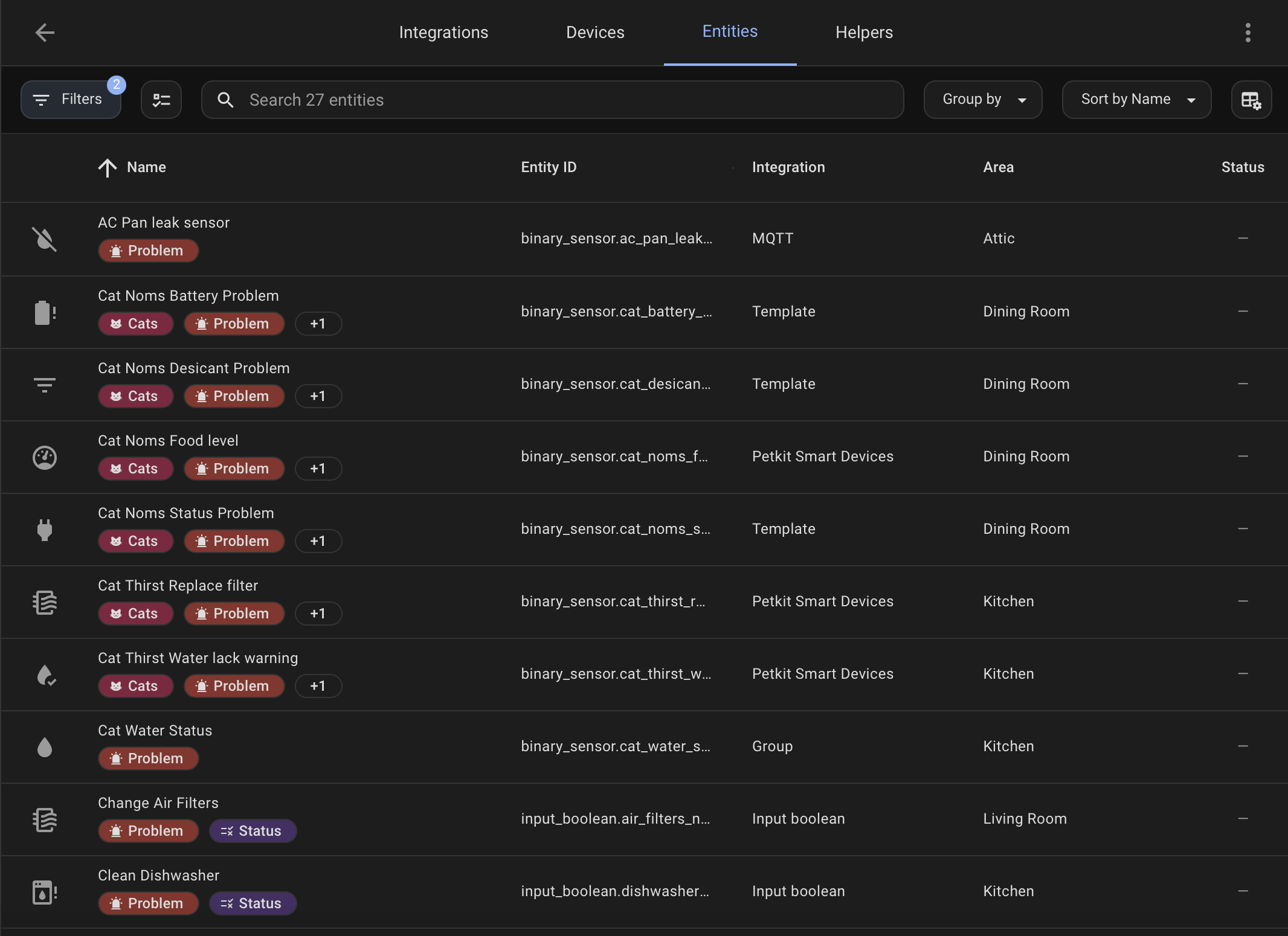
Task: Click Cat Noms Status Problem plug icon
Action: pyautogui.click(x=44, y=530)
